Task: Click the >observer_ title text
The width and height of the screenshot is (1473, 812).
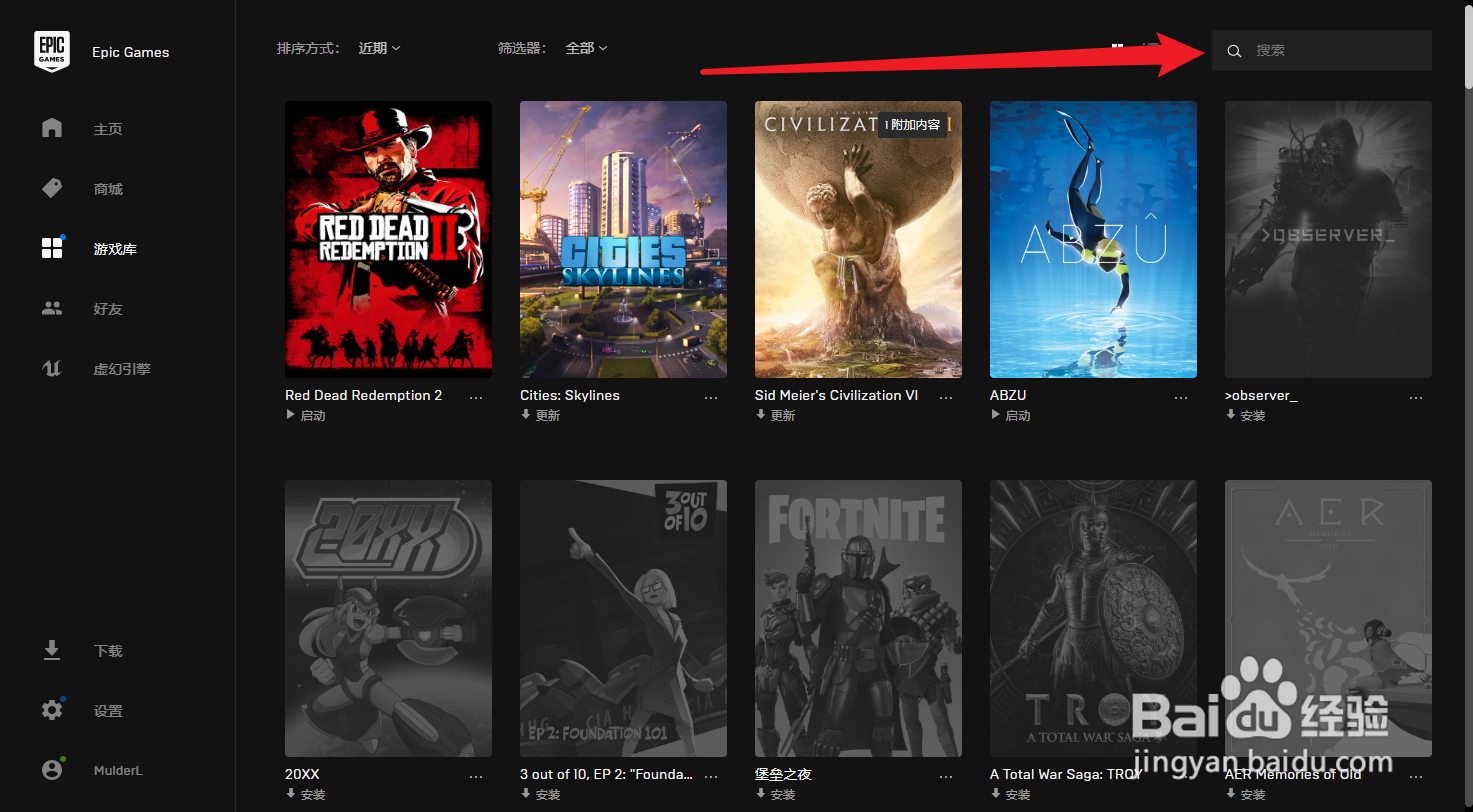Action: click(1261, 395)
